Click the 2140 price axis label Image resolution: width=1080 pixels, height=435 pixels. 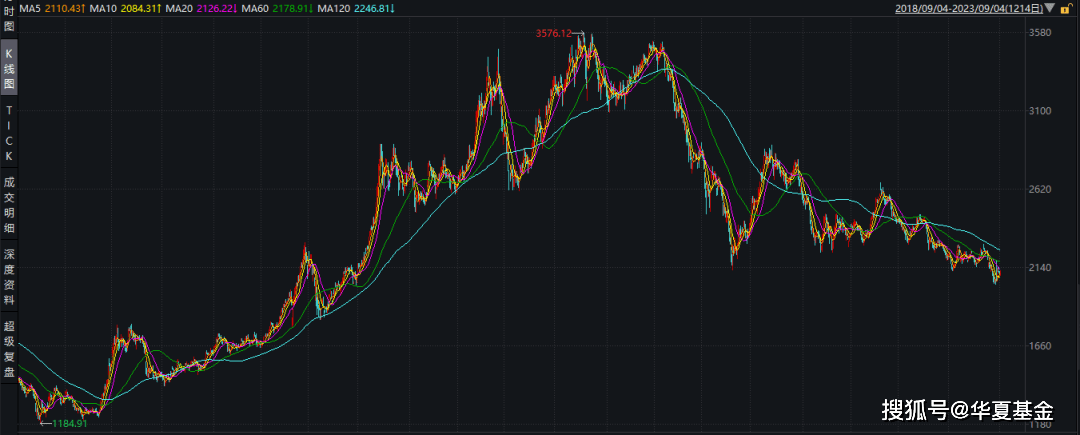point(1040,268)
